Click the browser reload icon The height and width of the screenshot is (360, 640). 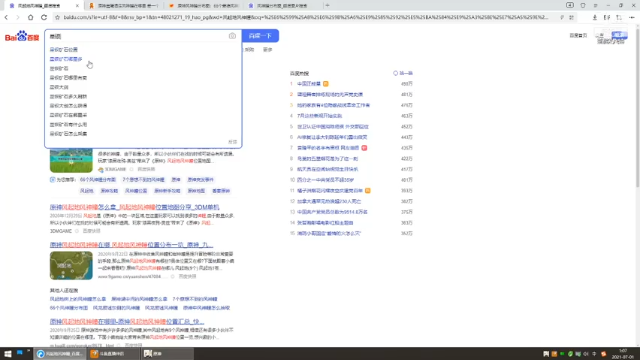coord(44,17)
